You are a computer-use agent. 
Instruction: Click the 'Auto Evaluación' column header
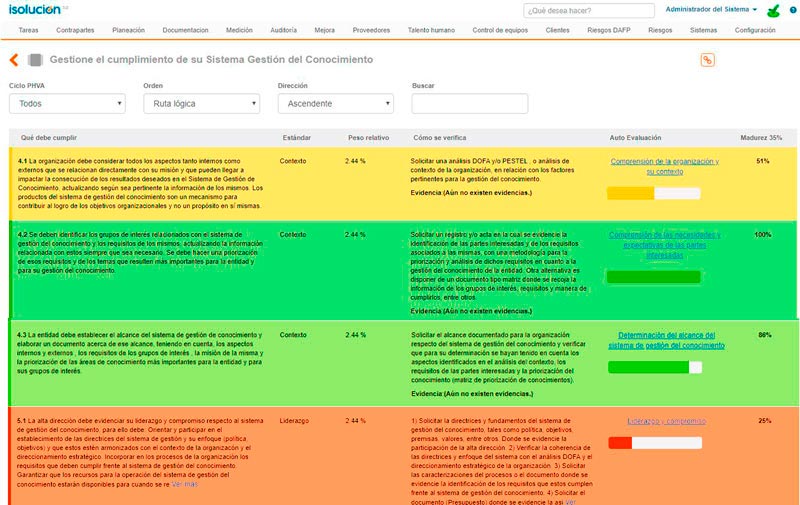(635, 138)
